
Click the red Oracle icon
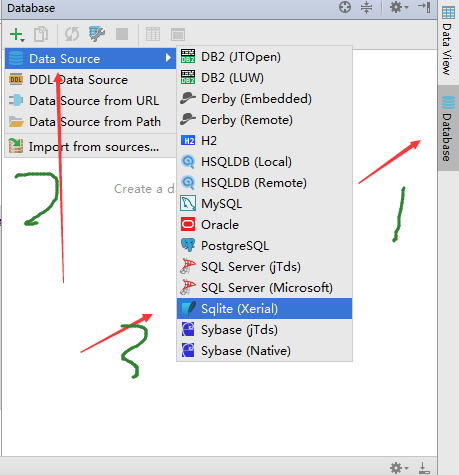[188, 224]
